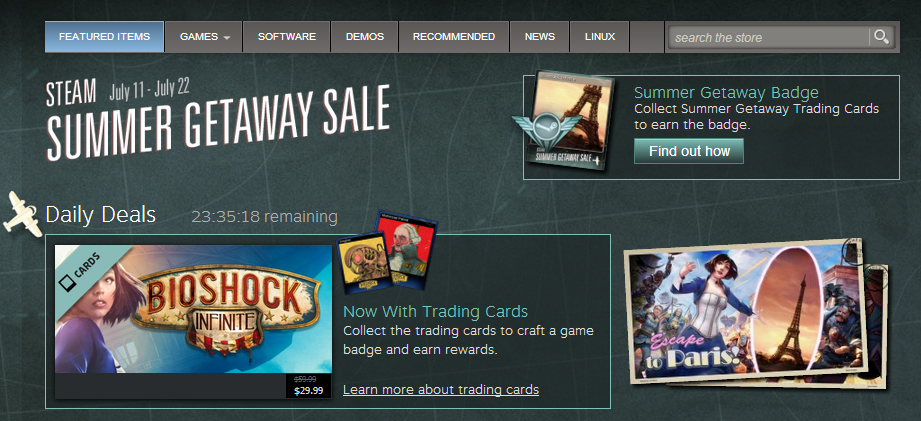The width and height of the screenshot is (921, 421).
Task: Open the Featured Items tab
Action: pyautogui.click(x=105, y=36)
